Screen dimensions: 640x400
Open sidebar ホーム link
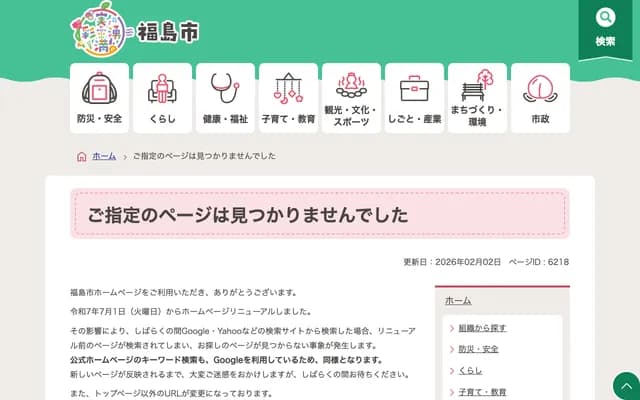click(458, 300)
